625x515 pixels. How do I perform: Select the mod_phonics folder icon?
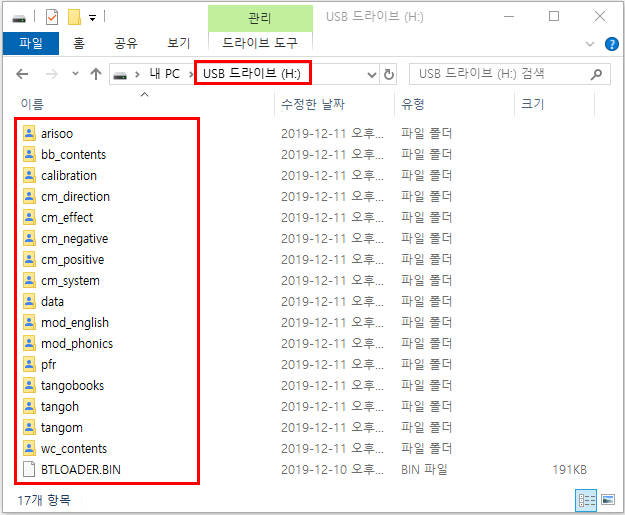tap(29, 343)
